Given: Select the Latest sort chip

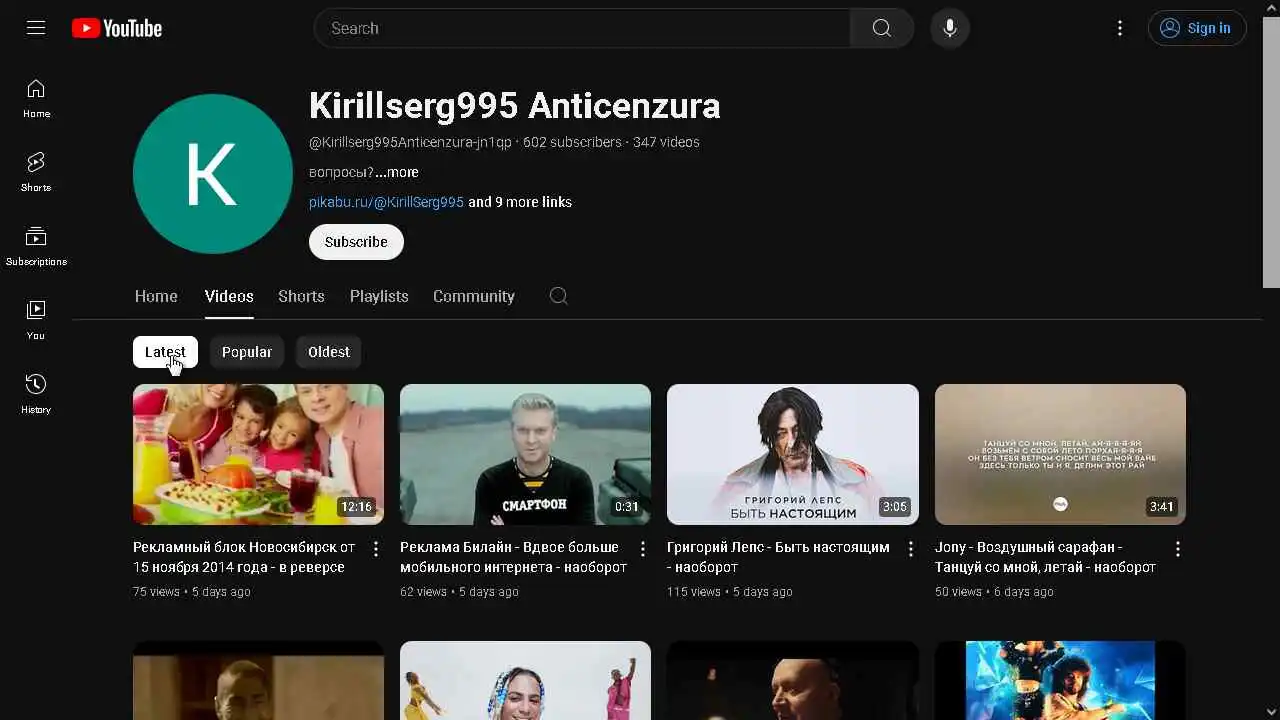Looking at the screenshot, I should [165, 352].
